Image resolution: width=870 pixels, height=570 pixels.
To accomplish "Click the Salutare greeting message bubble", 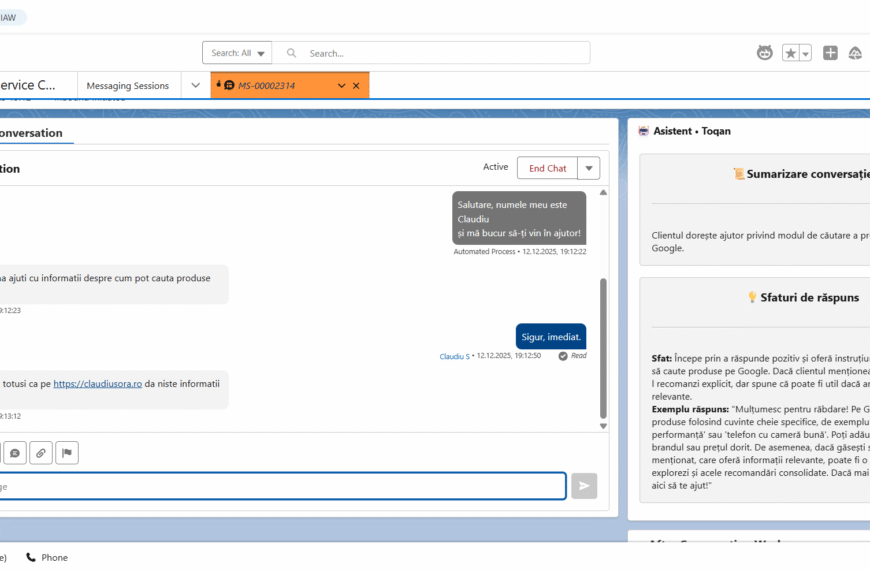I will click(x=519, y=218).
